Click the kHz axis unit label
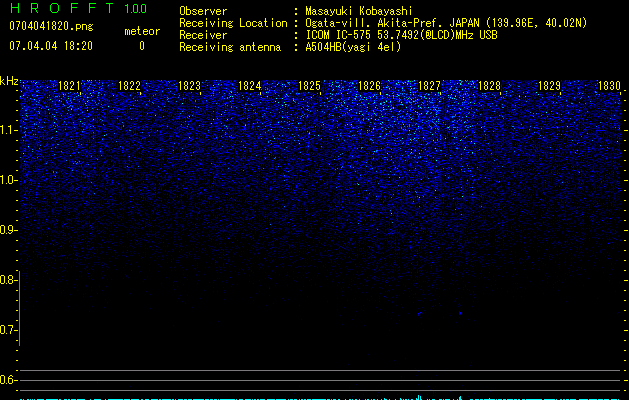The image size is (629, 400). tap(9, 81)
